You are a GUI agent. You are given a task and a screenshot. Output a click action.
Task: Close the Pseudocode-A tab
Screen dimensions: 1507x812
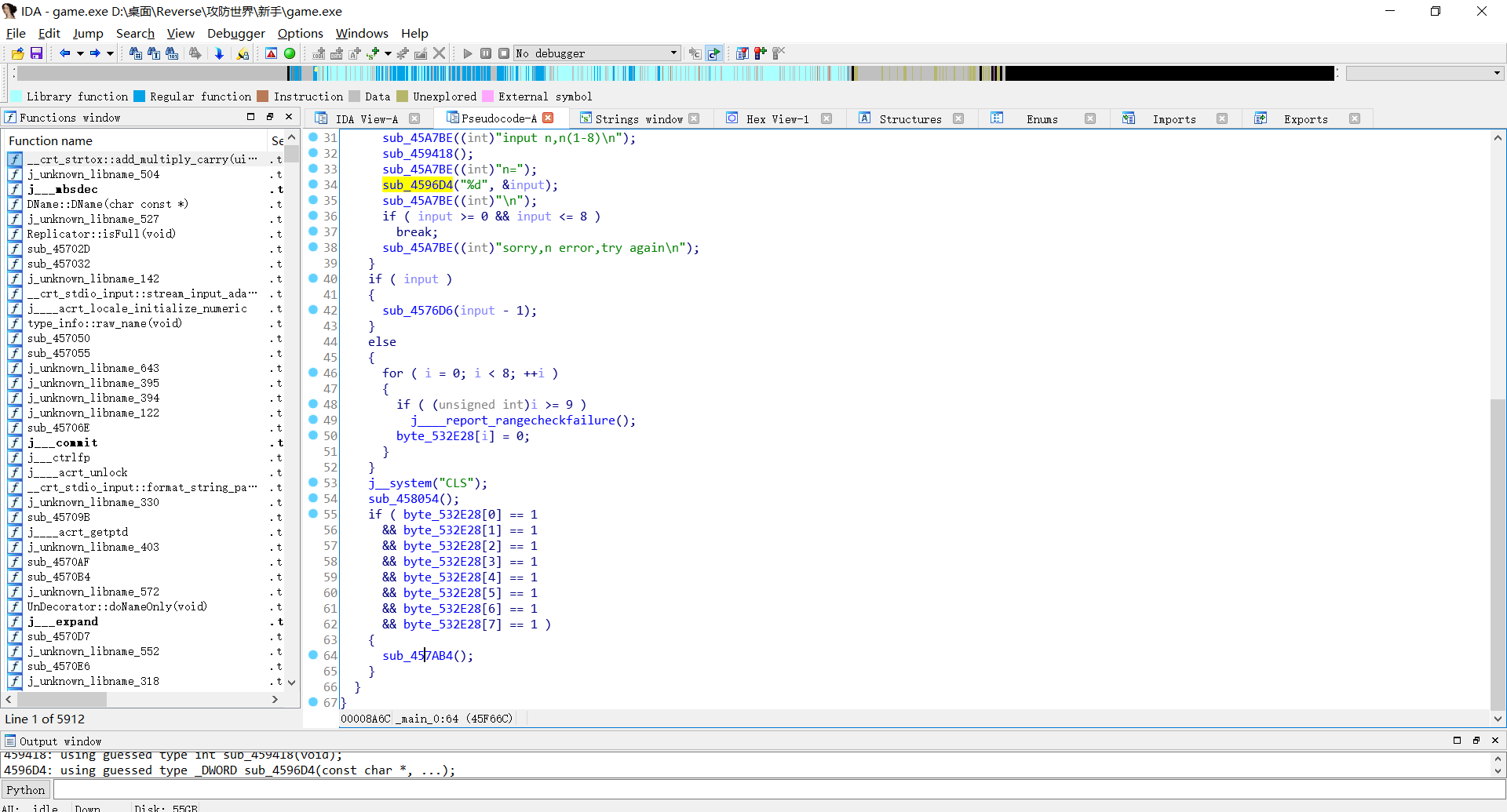click(549, 118)
